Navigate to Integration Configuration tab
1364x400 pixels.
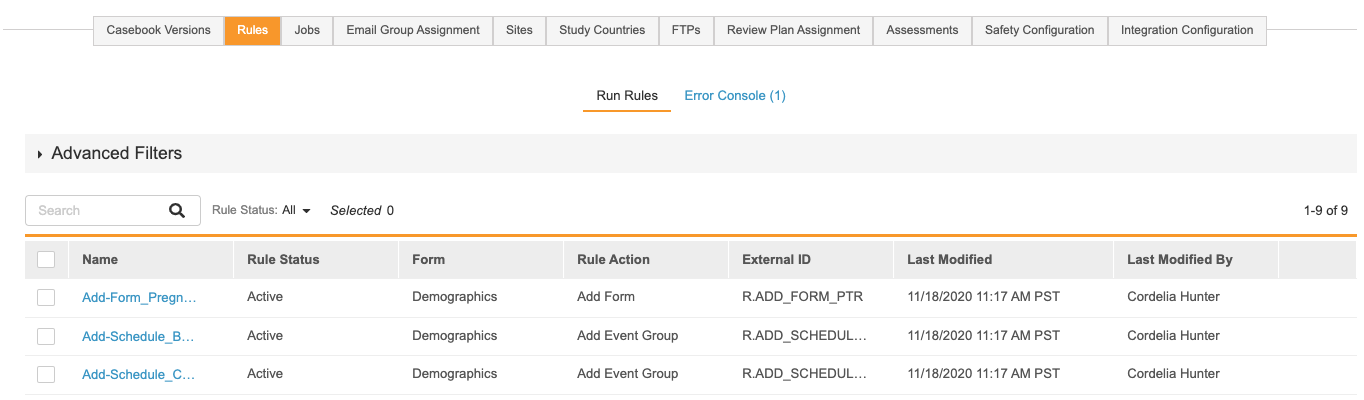1186,30
